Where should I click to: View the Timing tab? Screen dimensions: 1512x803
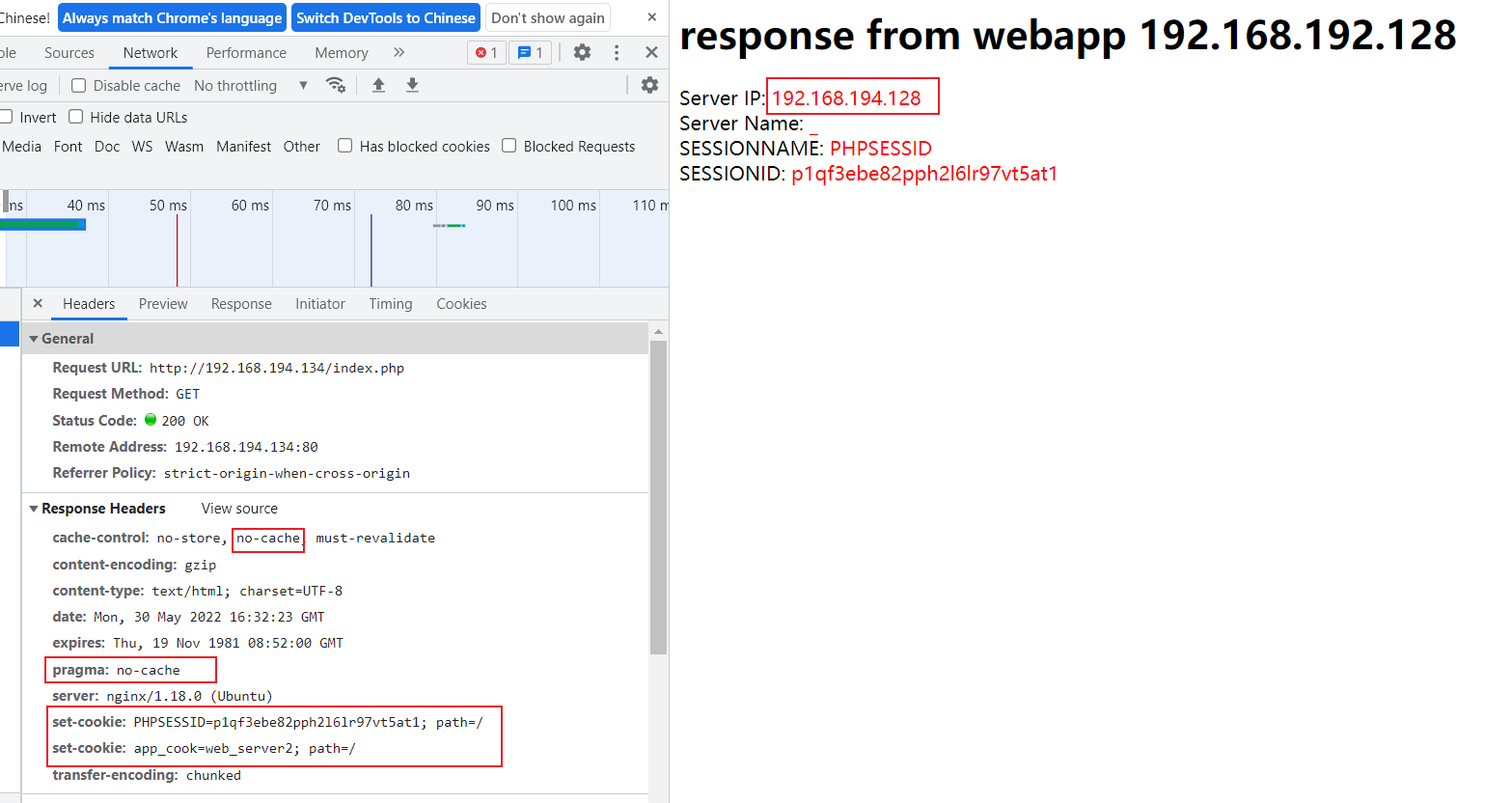point(390,303)
